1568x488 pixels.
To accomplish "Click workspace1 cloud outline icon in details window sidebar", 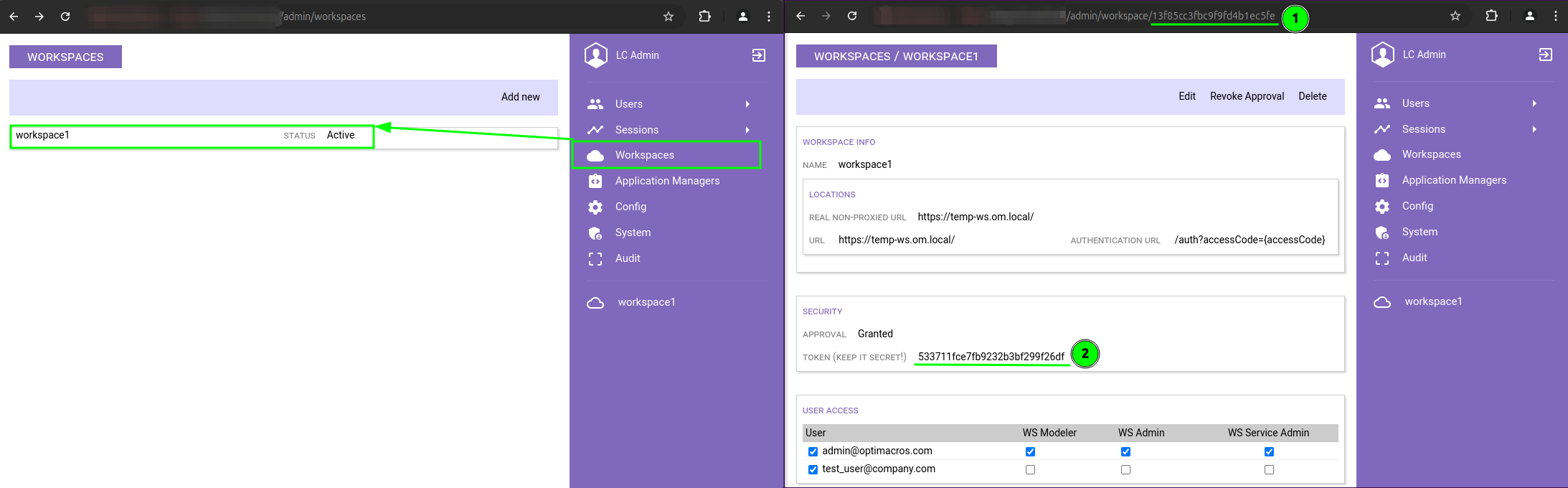I will tap(1382, 302).
